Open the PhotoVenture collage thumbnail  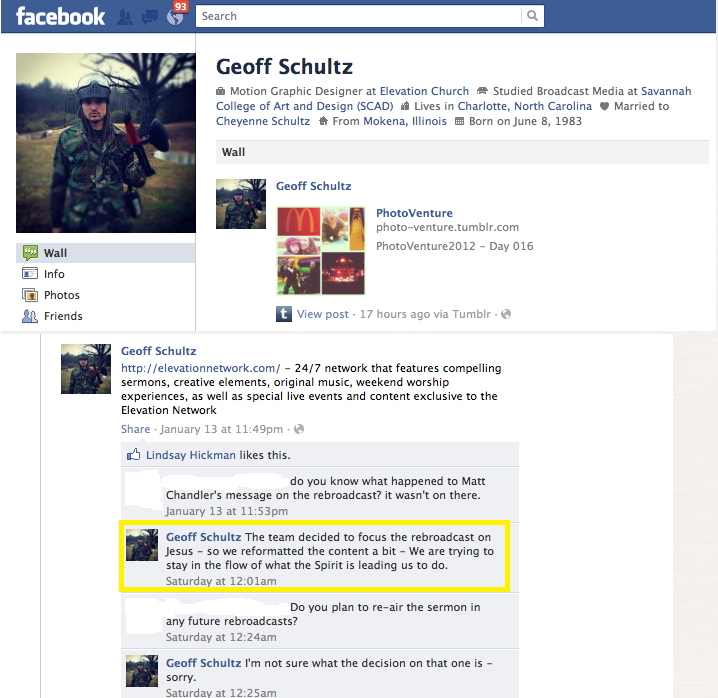[x=321, y=251]
